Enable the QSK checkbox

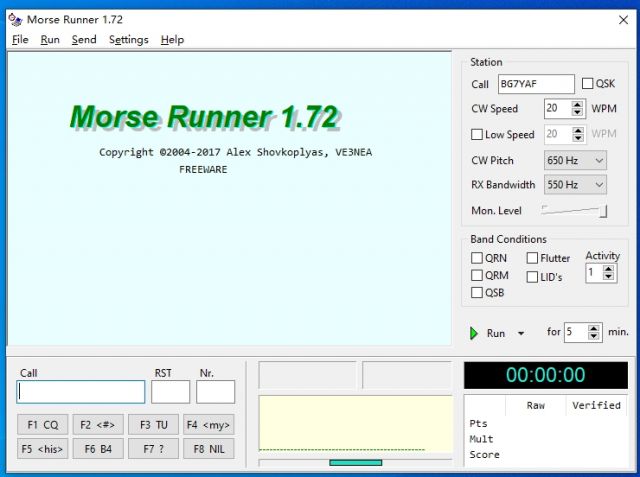point(587,84)
